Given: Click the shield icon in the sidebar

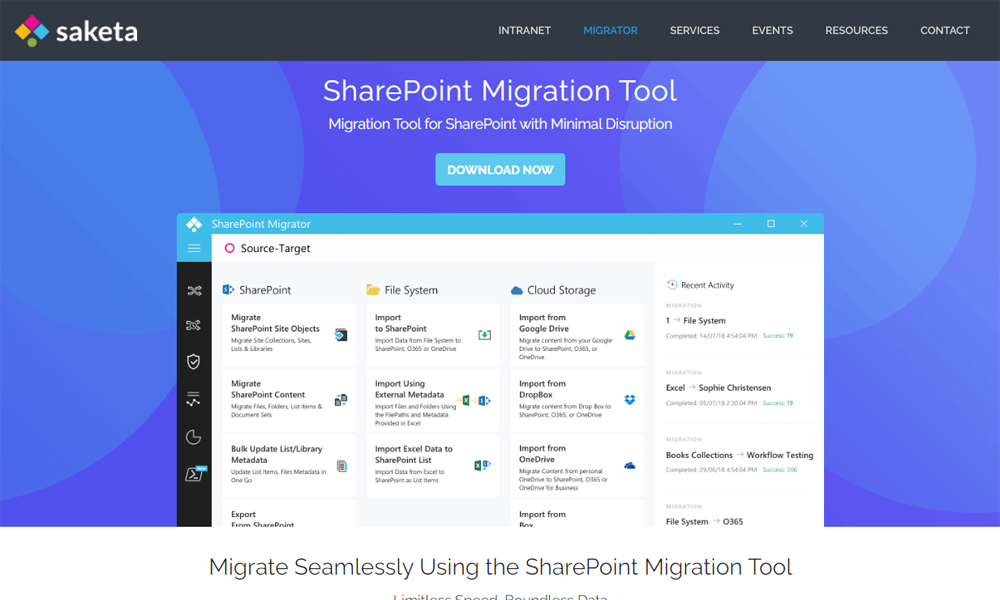Looking at the screenshot, I should tap(194, 361).
